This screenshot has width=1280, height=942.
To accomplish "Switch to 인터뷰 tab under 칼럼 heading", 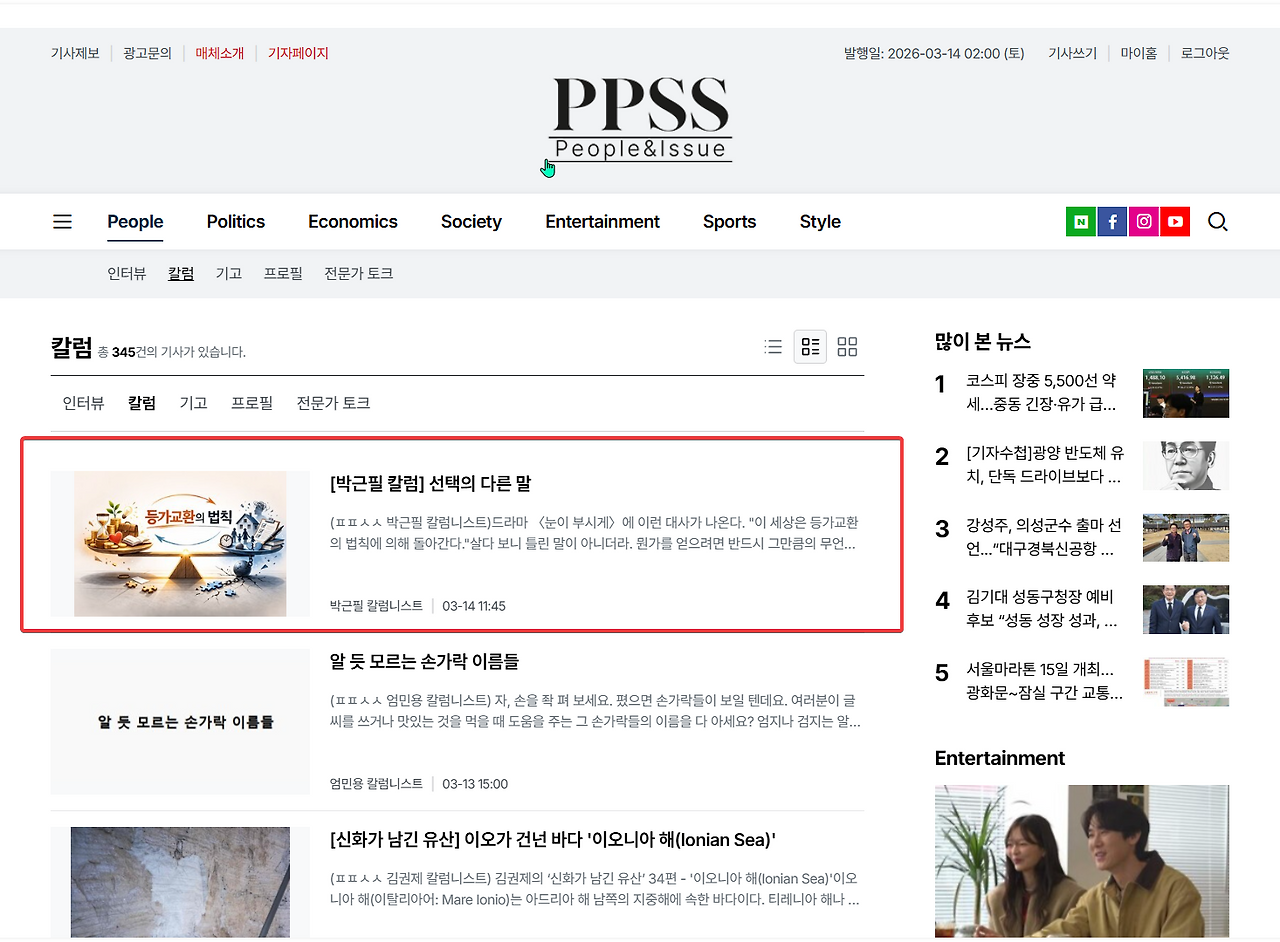I will tap(83, 403).
